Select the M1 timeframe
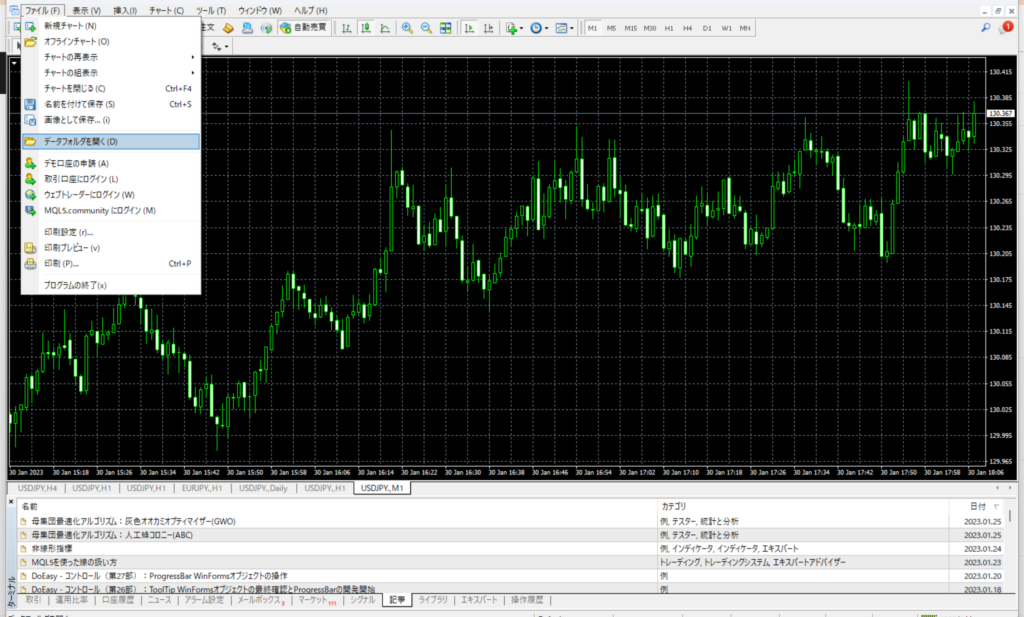Image resolution: width=1024 pixels, height=617 pixels. coord(592,28)
